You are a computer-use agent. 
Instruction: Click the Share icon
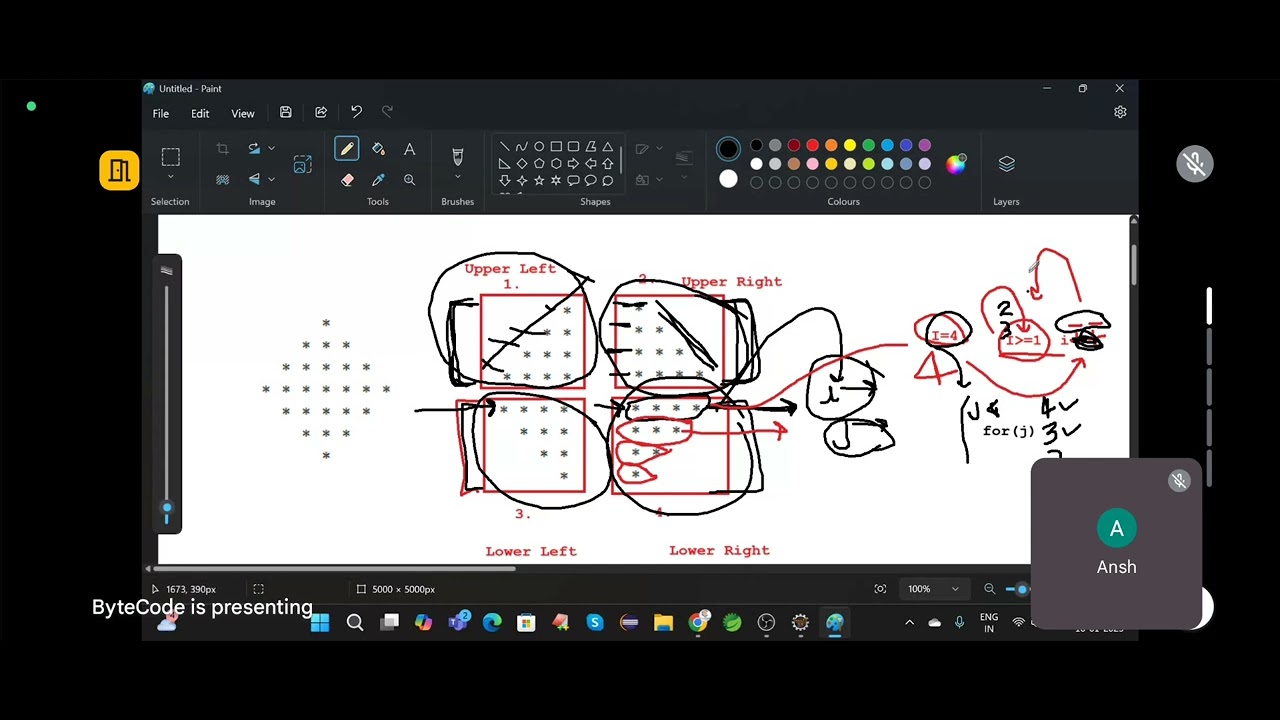point(321,112)
